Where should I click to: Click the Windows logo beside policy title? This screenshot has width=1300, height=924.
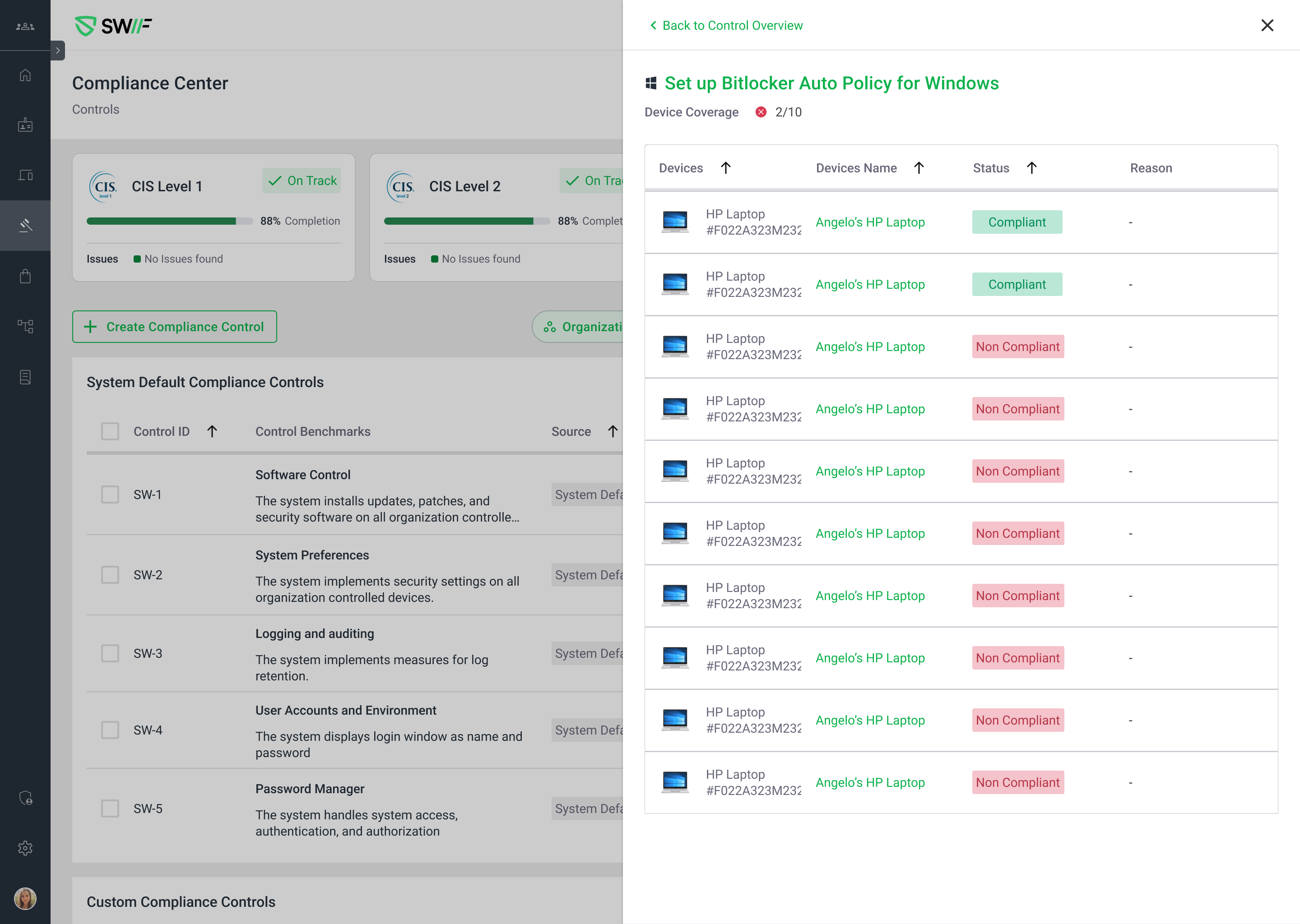651,83
